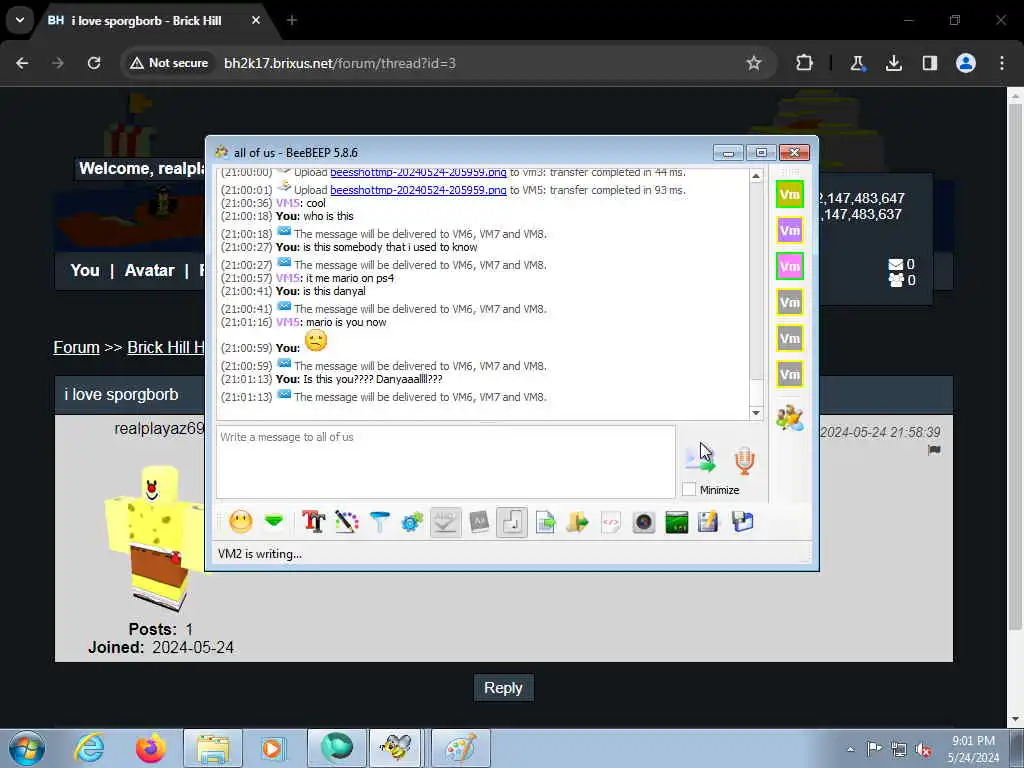Go back with the browser back arrow

point(22,63)
